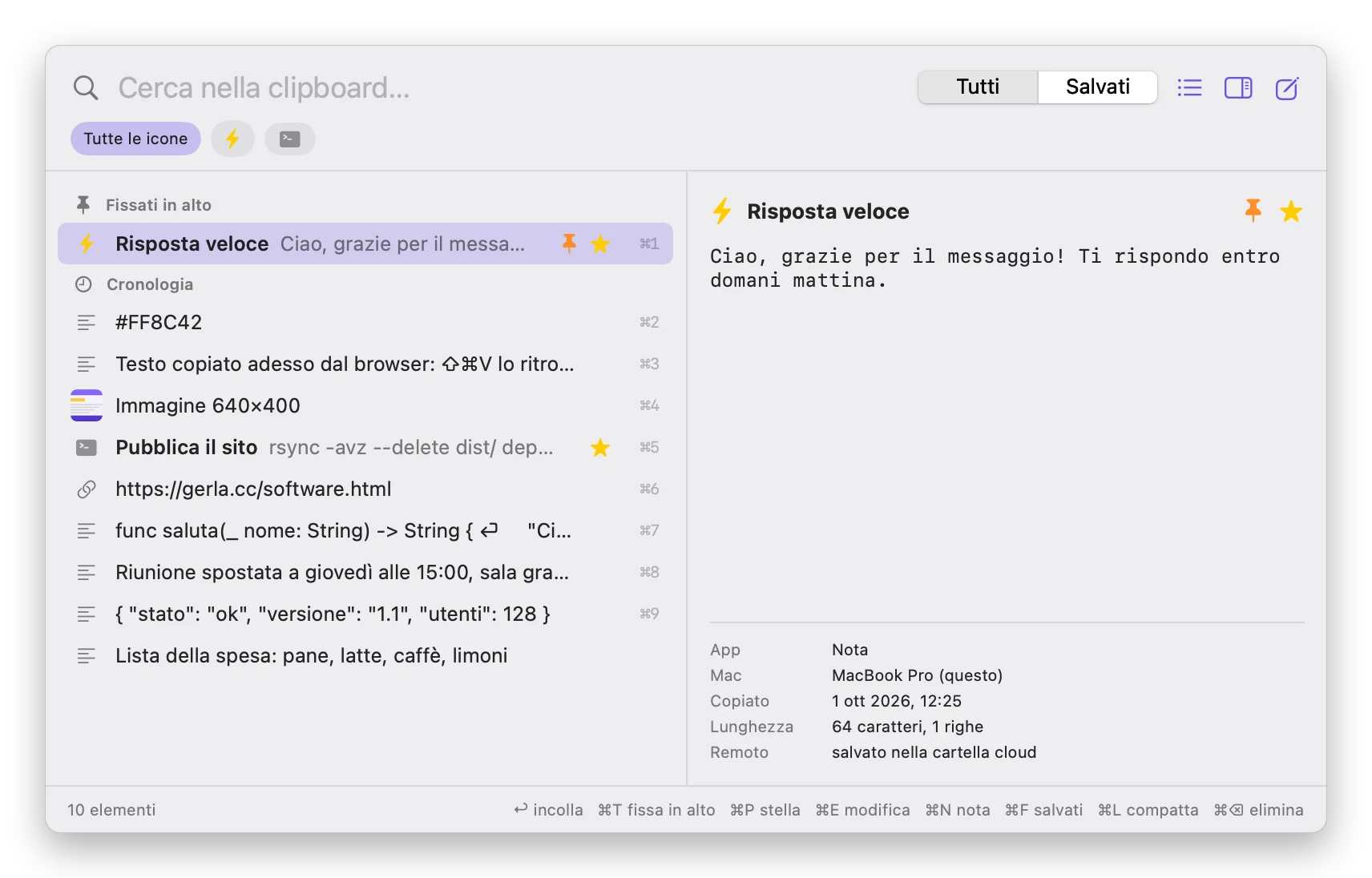Image resolution: width=1372 pixels, height=878 pixels.
Task: Click ⌘F salvati footer hint
Action: pyautogui.click(x=1043, y=810)
